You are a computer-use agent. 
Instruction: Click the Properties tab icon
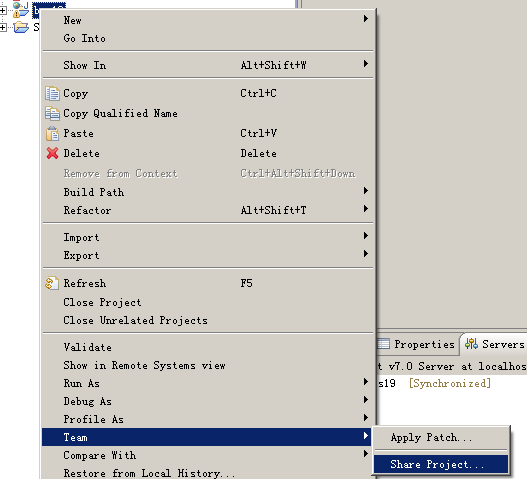click(383, 344)
